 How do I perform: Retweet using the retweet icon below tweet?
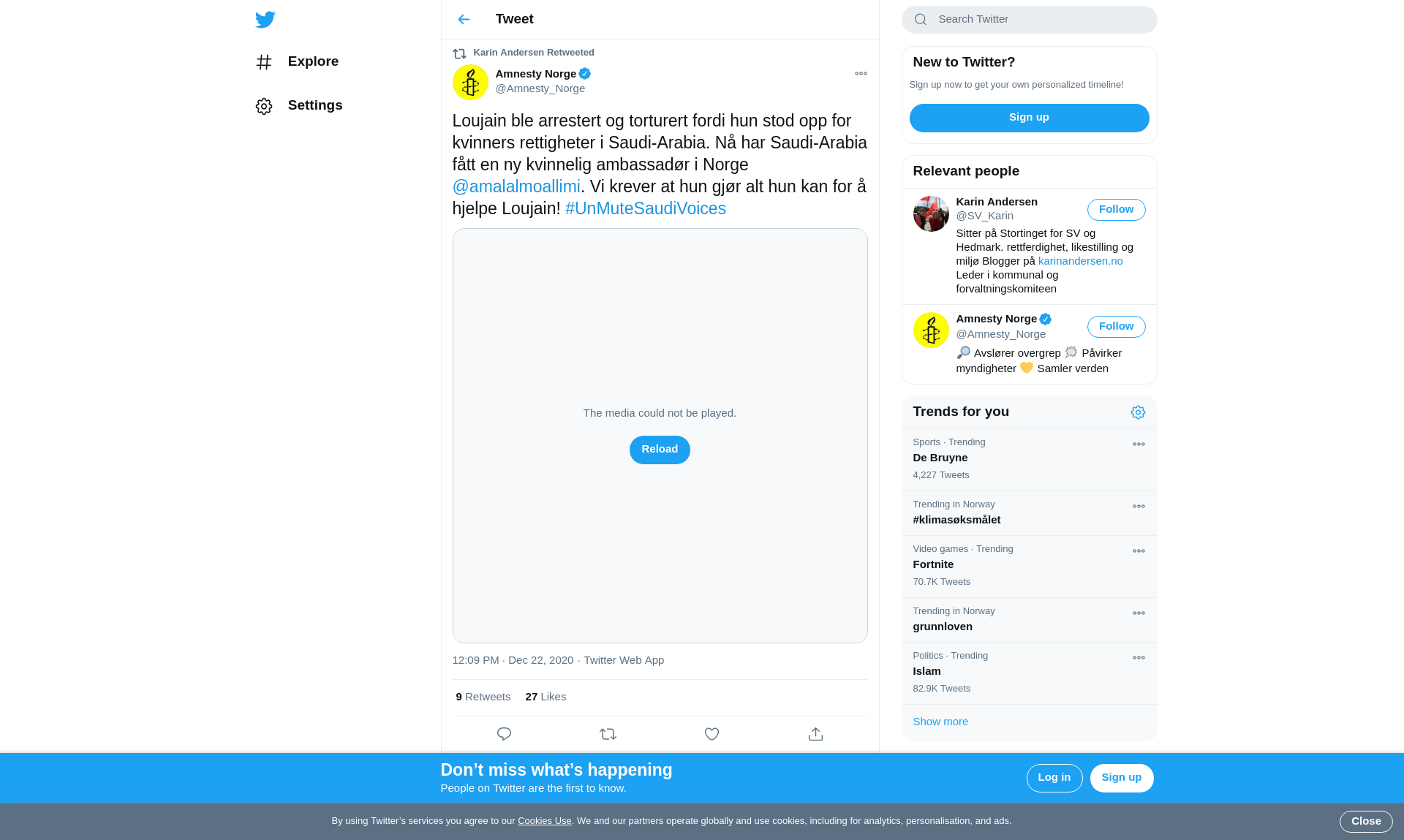coord(608,734)
